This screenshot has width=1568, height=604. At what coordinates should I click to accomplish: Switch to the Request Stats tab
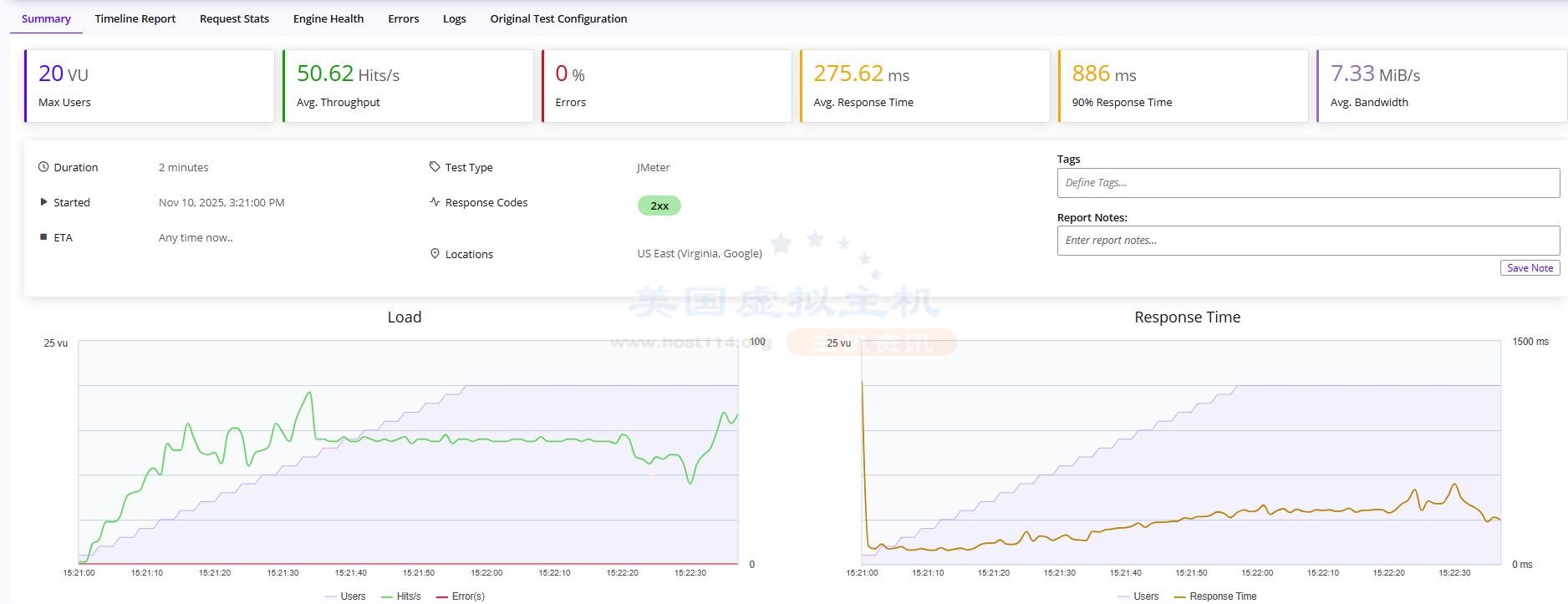click(234, 18)
